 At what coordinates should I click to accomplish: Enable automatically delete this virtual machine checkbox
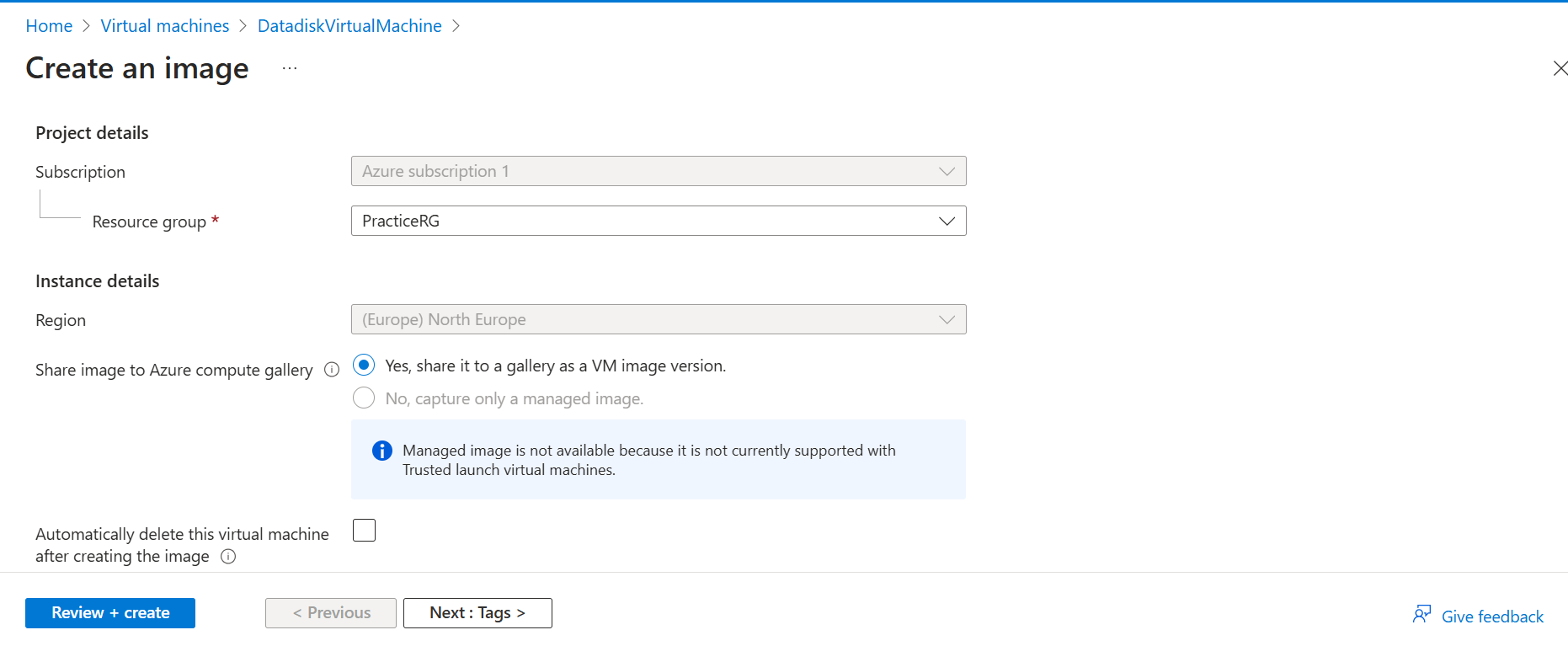point(364,531)
